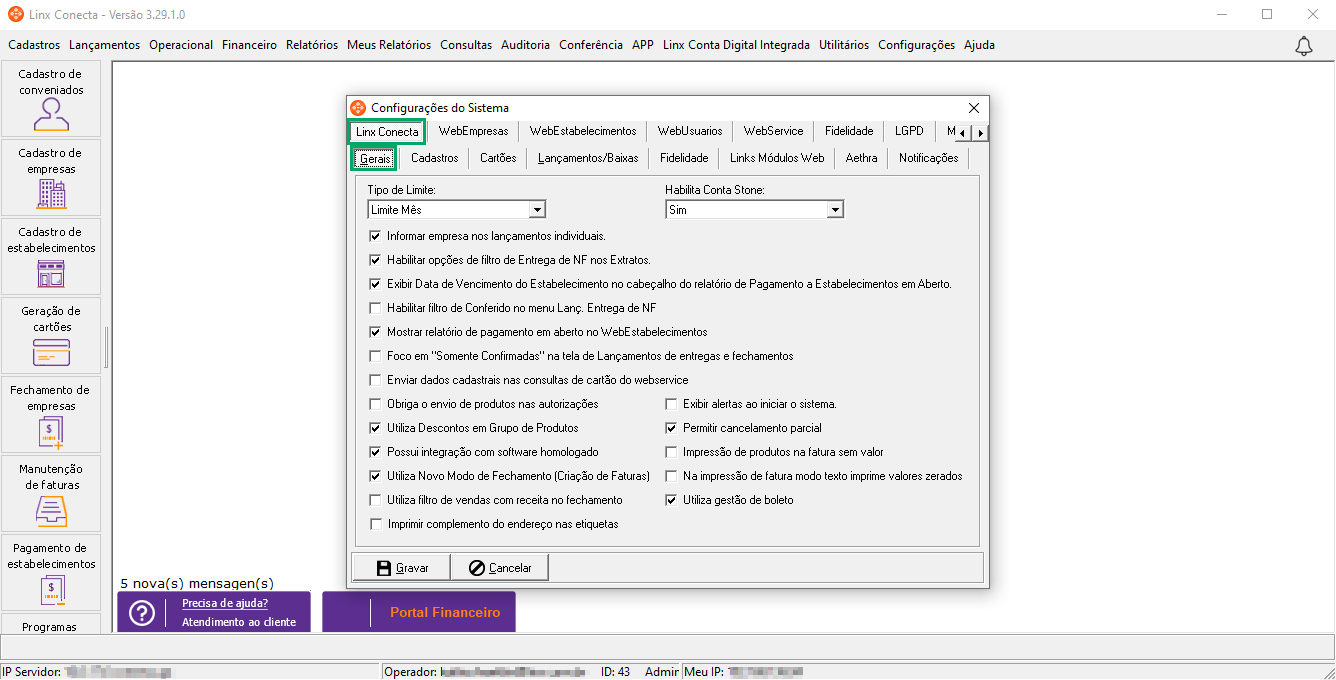The height and width of the screenshot is (680, 1336).
Task: Toggle Utiliza Descontos em Grupo de Produtos
Action: [376, 428]
